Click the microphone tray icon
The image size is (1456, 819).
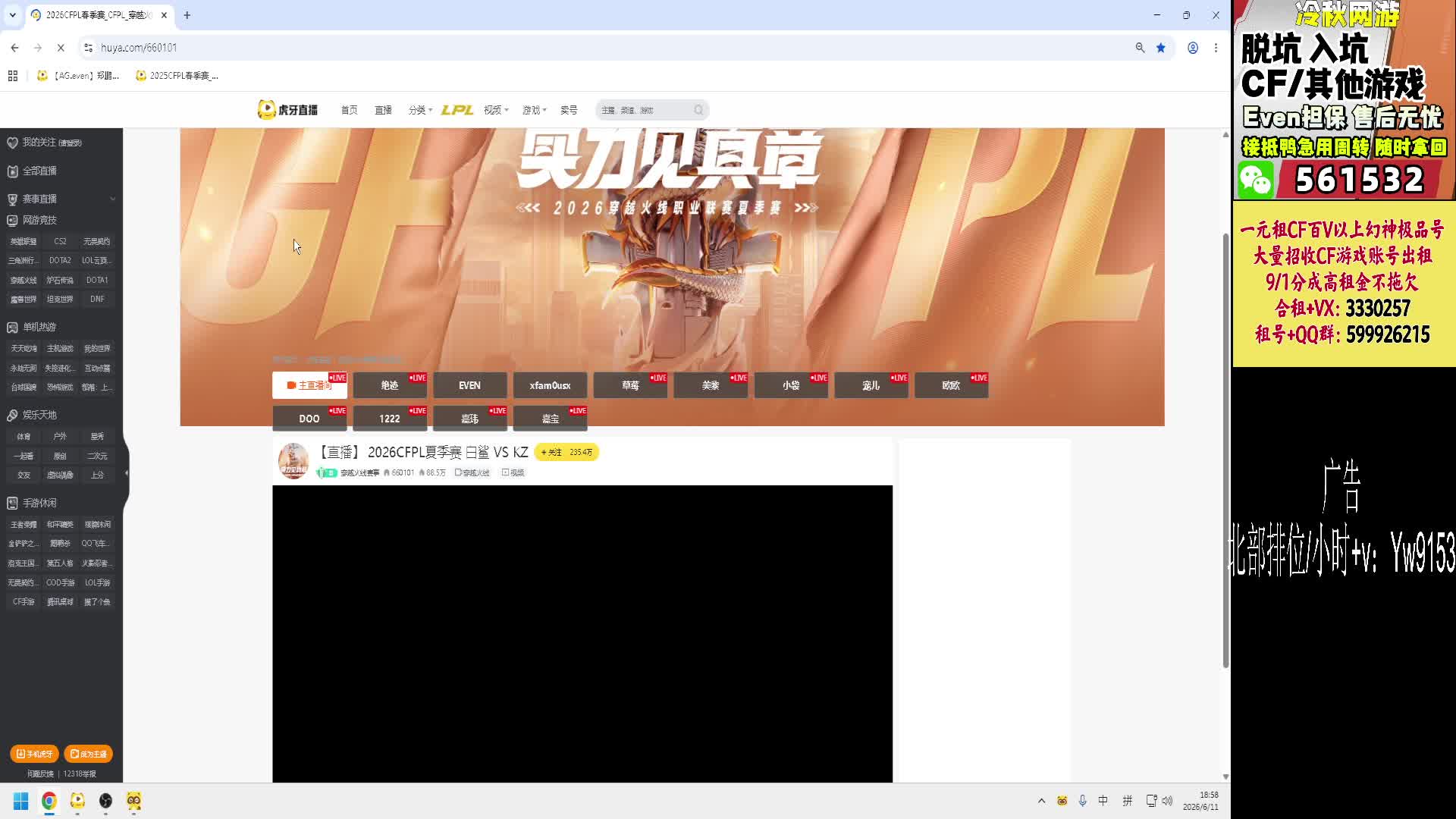click(1082, 801)
